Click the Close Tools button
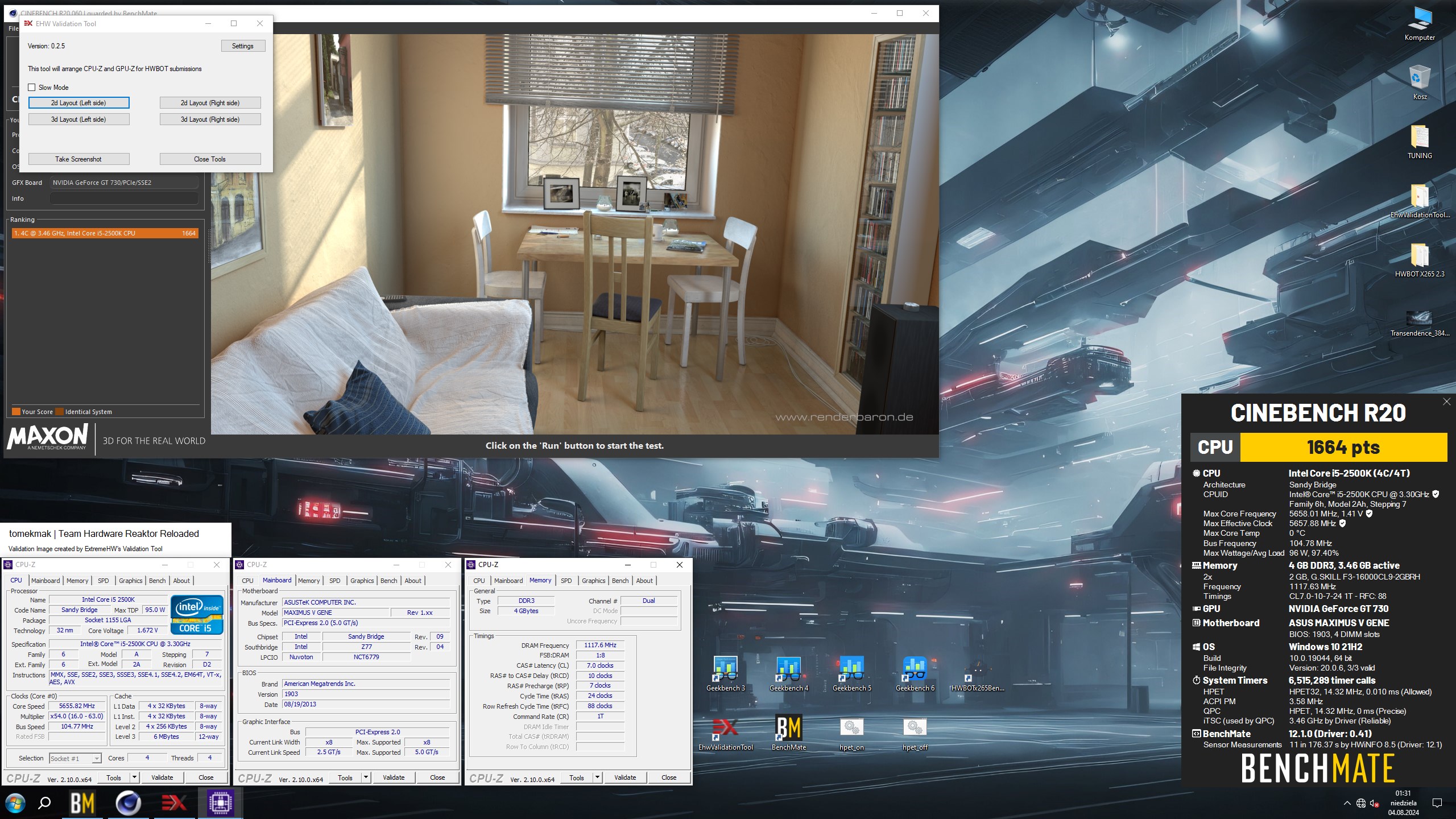Screen dimensions: 1456x819 pos(210,159)
